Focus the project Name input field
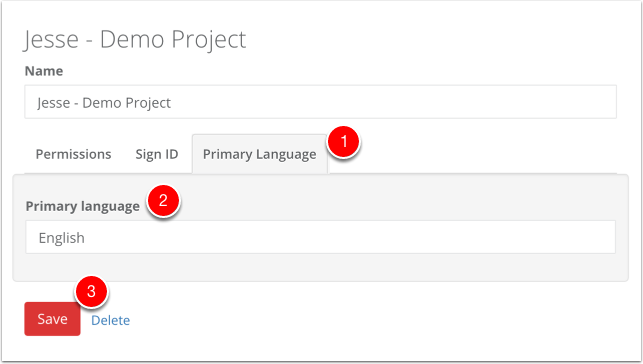The image size is (643, 364). click(x=320, y=102)
